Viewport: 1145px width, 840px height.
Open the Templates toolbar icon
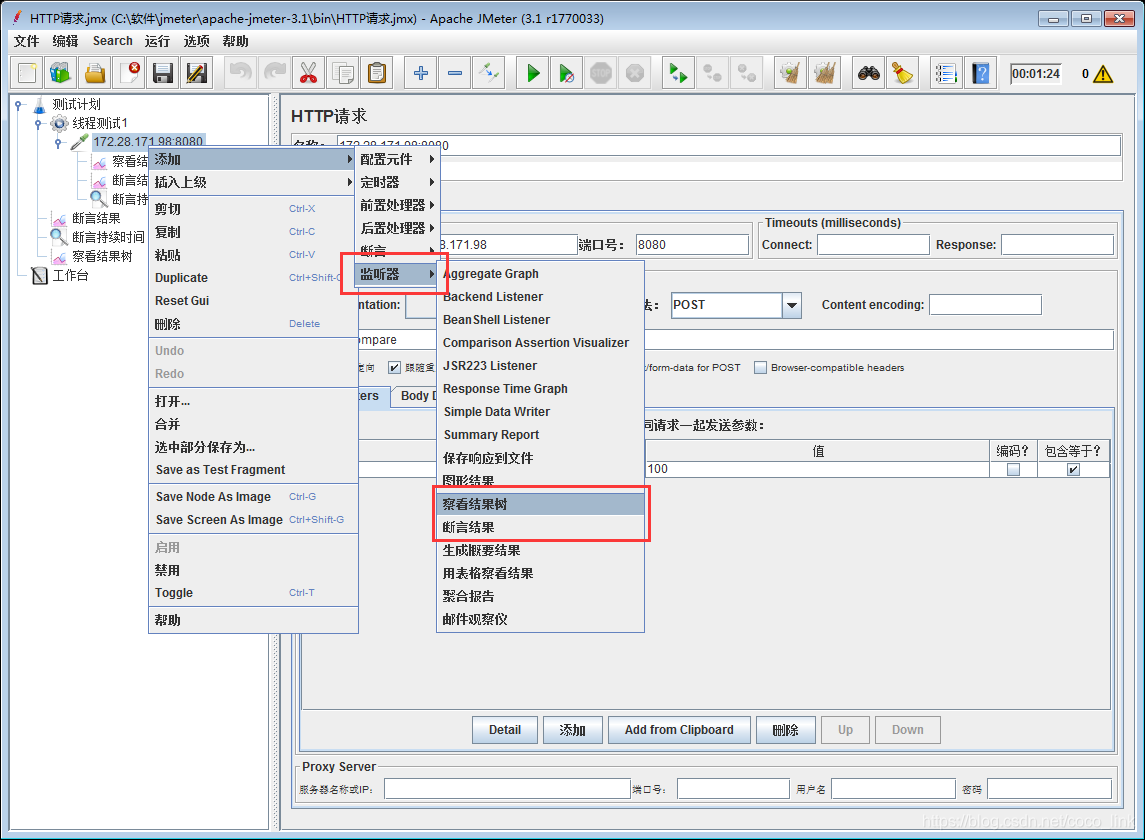[61, 73]
